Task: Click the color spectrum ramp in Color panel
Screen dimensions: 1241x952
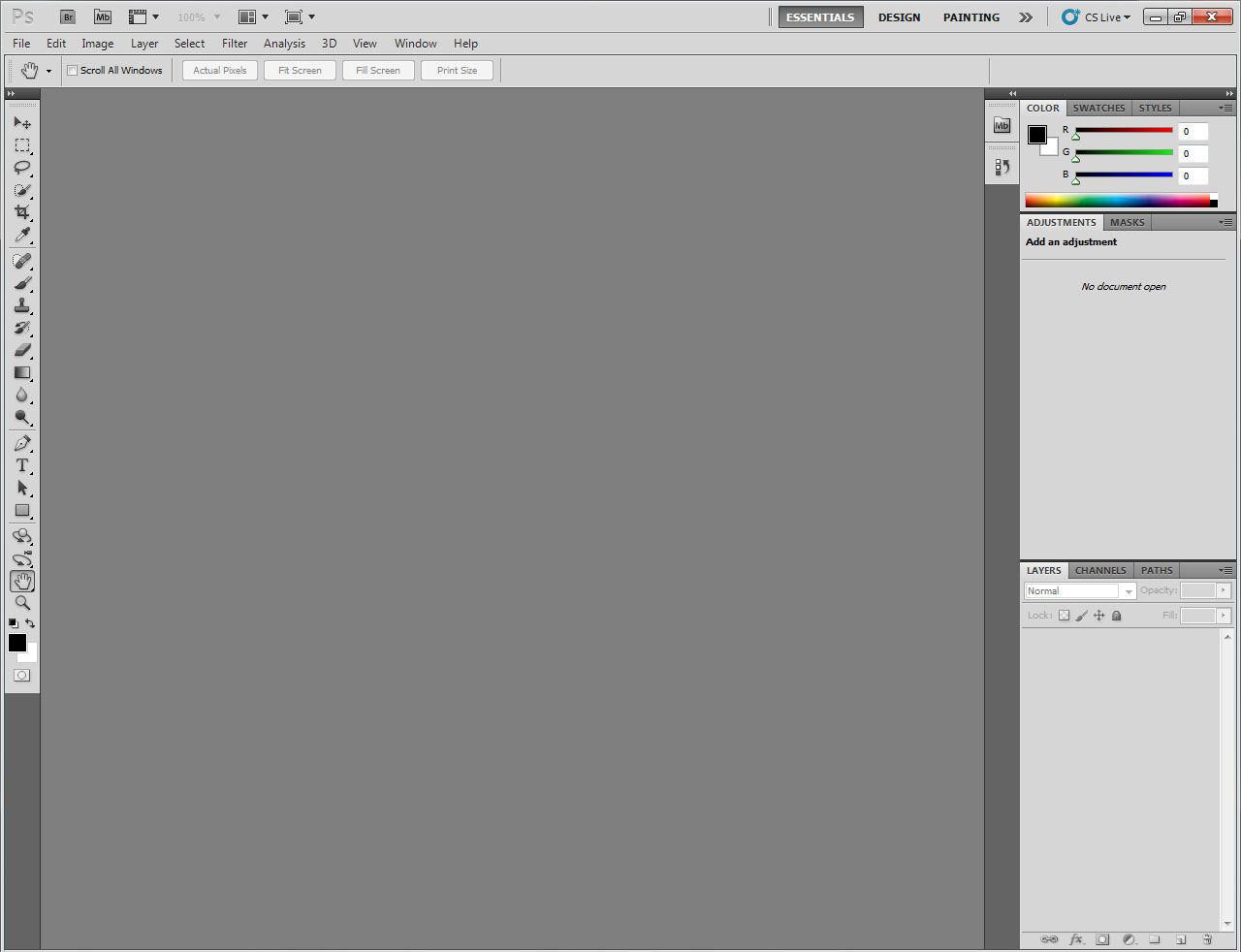Action: tap(1121, 201)
